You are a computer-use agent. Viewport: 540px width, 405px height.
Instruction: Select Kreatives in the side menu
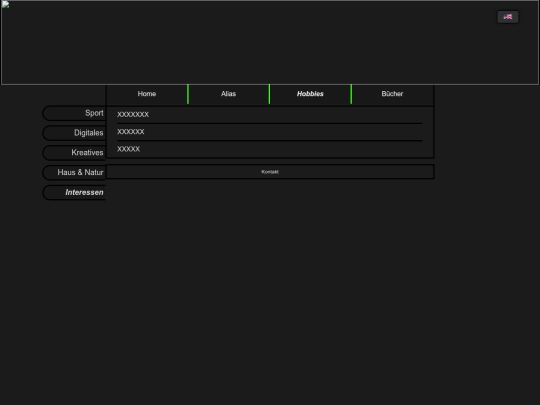[x=74, y=153]
